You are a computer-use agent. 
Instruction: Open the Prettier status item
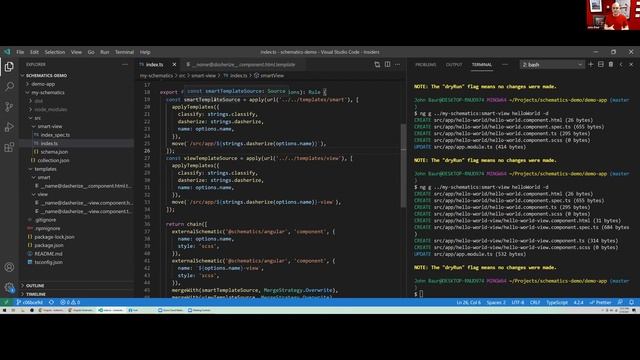click(600, 302)
